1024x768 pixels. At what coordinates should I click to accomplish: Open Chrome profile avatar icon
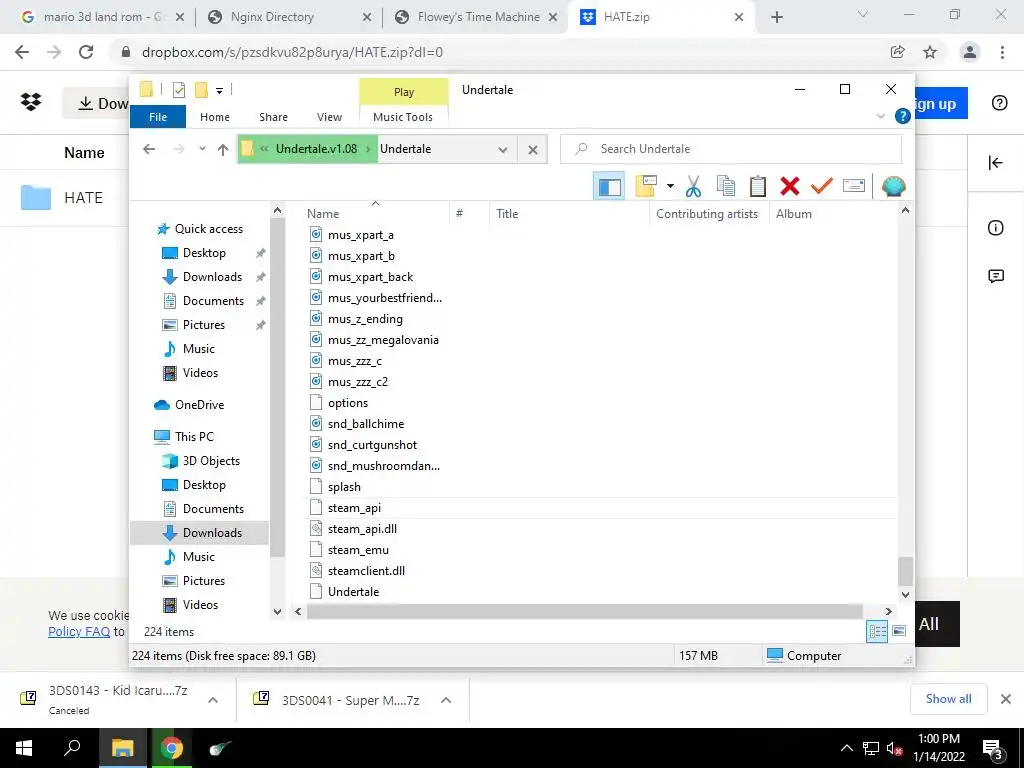[970, 52]
